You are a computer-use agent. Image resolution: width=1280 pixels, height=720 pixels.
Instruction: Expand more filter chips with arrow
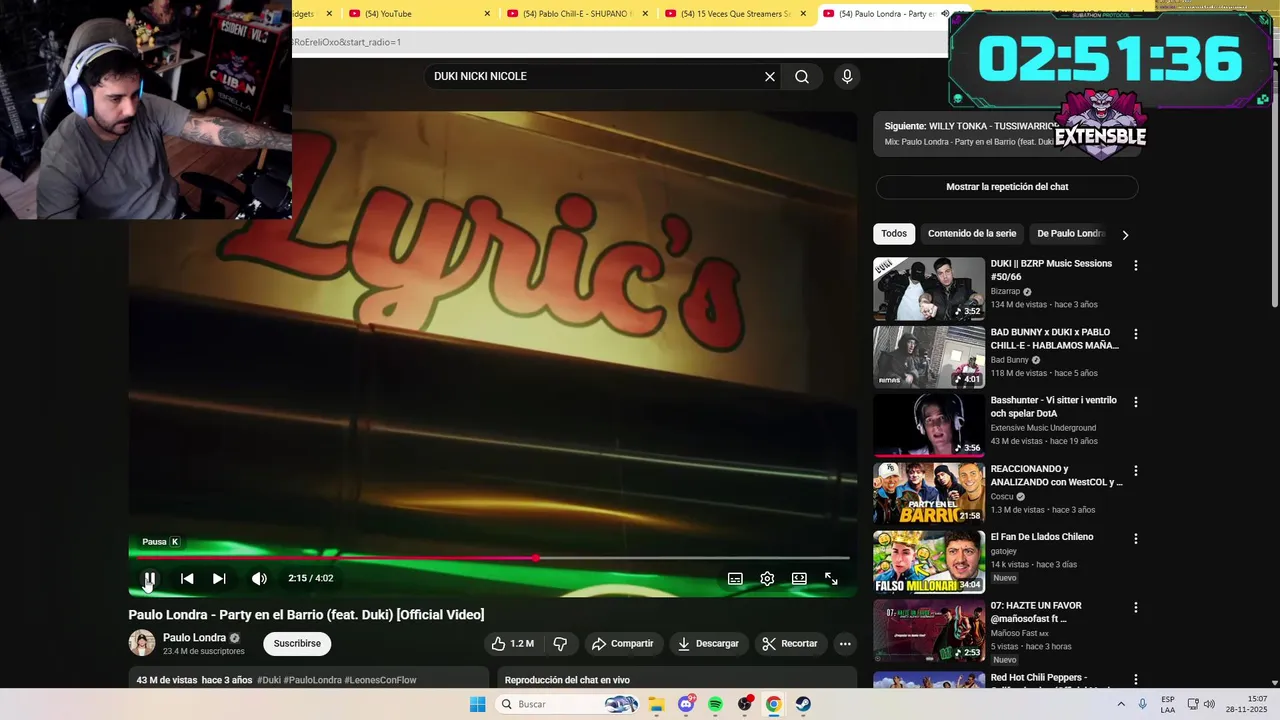pyautogui.click(x=1125, y=235)
